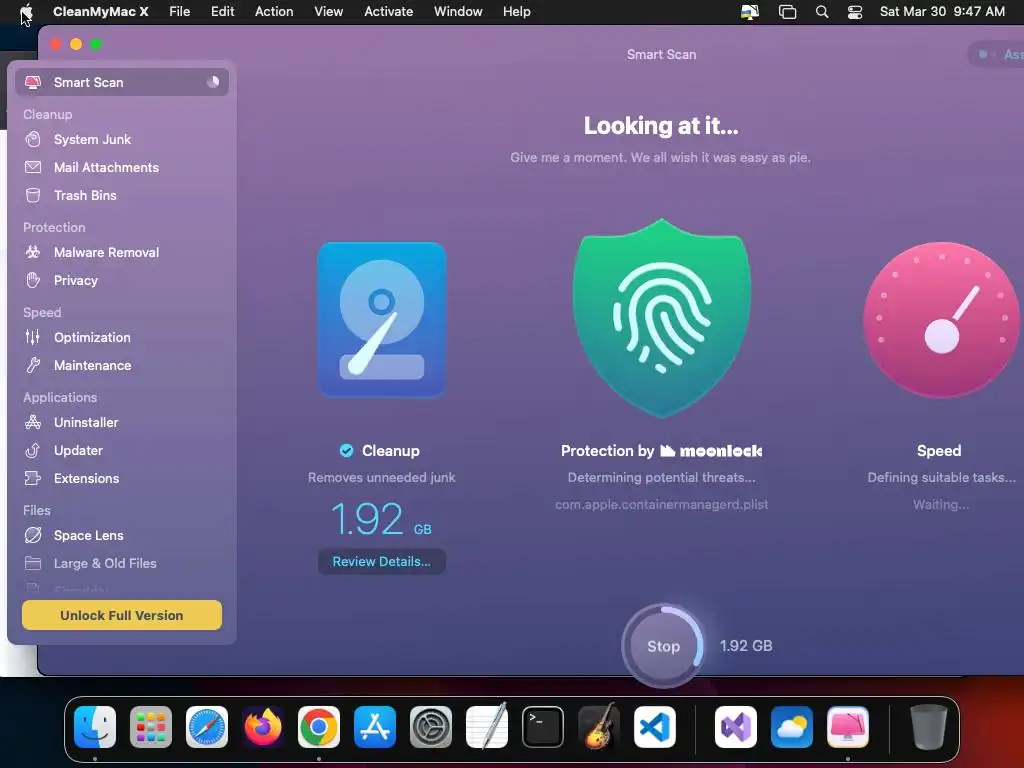Launch Terminal from the Dock
This screenshot has height=768, width=1024.
pos(543,727)
